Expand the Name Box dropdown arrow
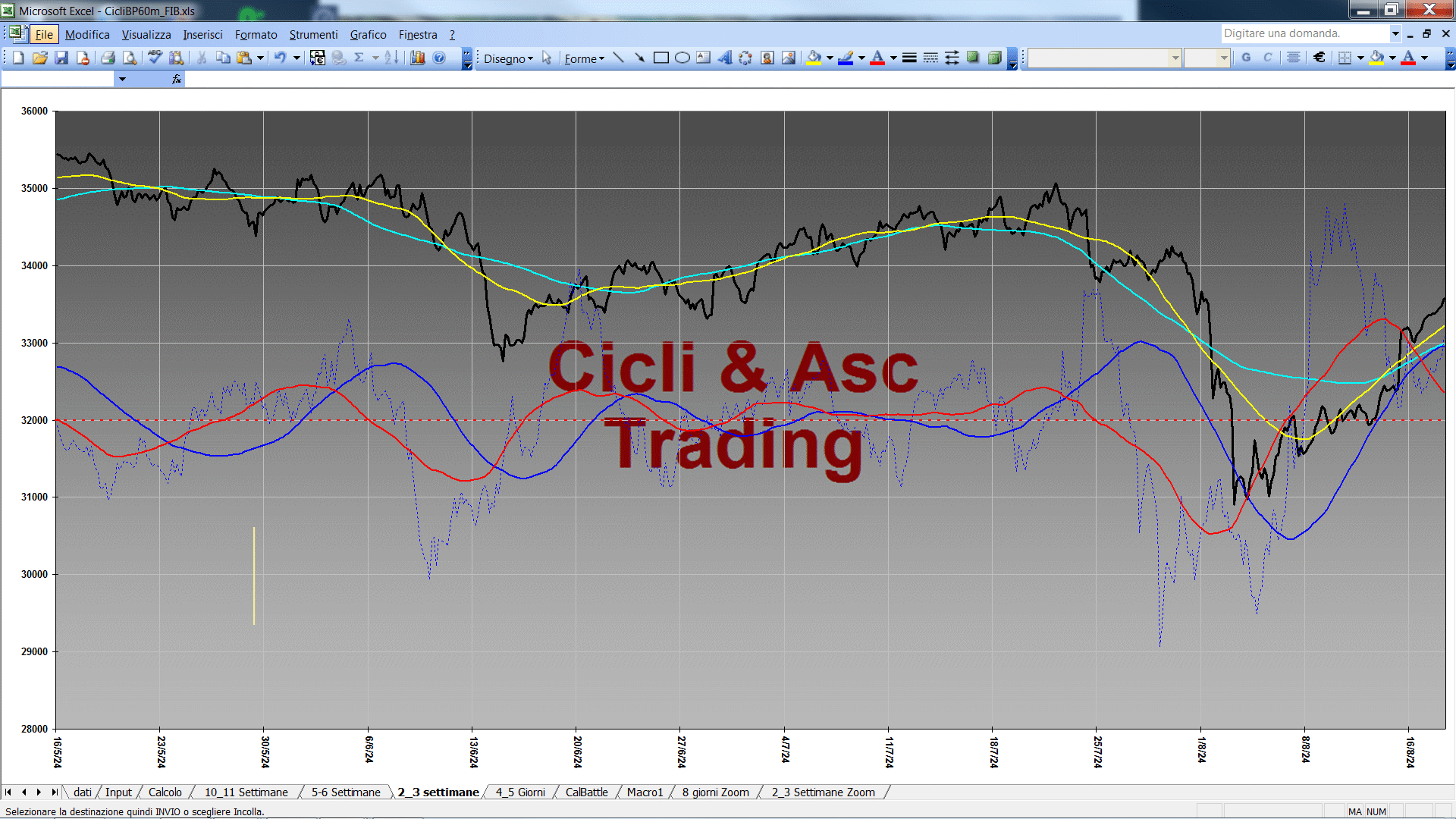Screen dimensions: 1456x819 (122, 79)
